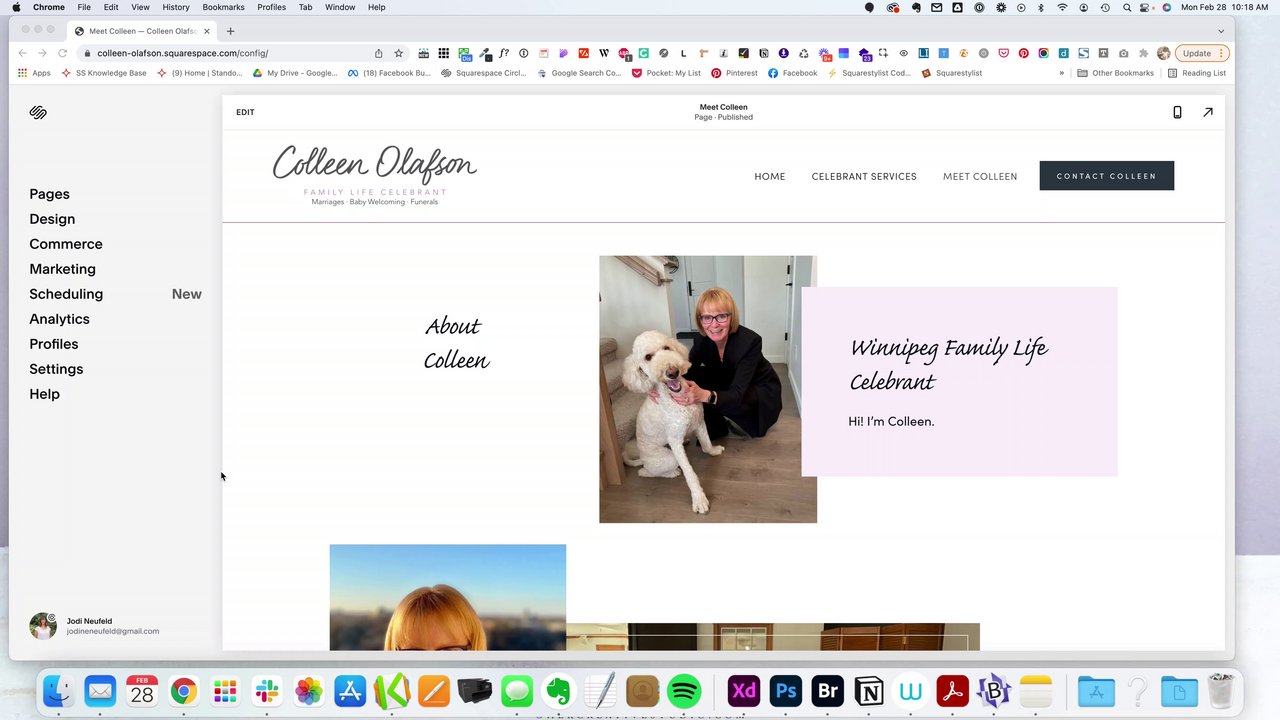Bookmark this page with the star icon
Screen dimensions: 1280x720
click(x=398, y=53)
